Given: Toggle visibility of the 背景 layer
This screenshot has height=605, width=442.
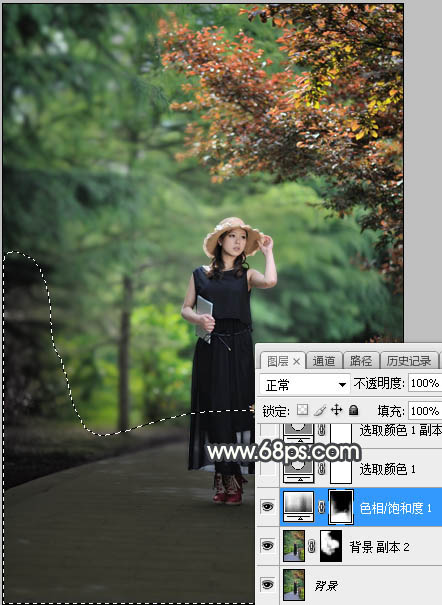Looking at the screenshot, I should 268,584.
